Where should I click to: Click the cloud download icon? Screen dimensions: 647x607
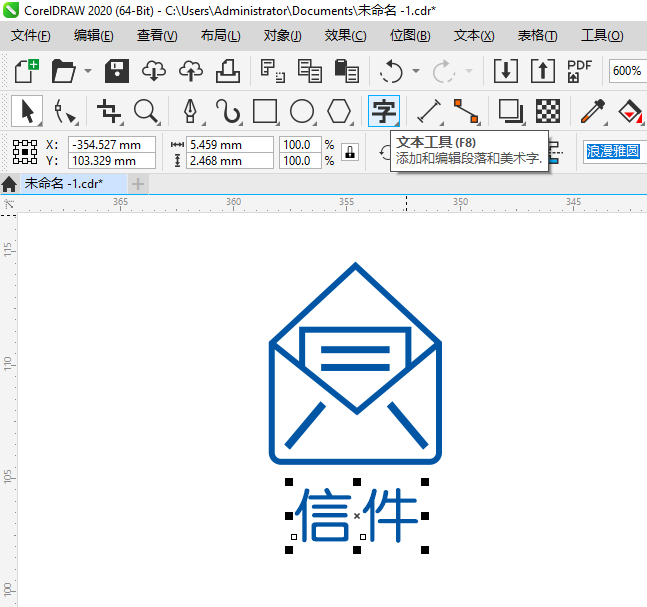click(x=154, y=71)
